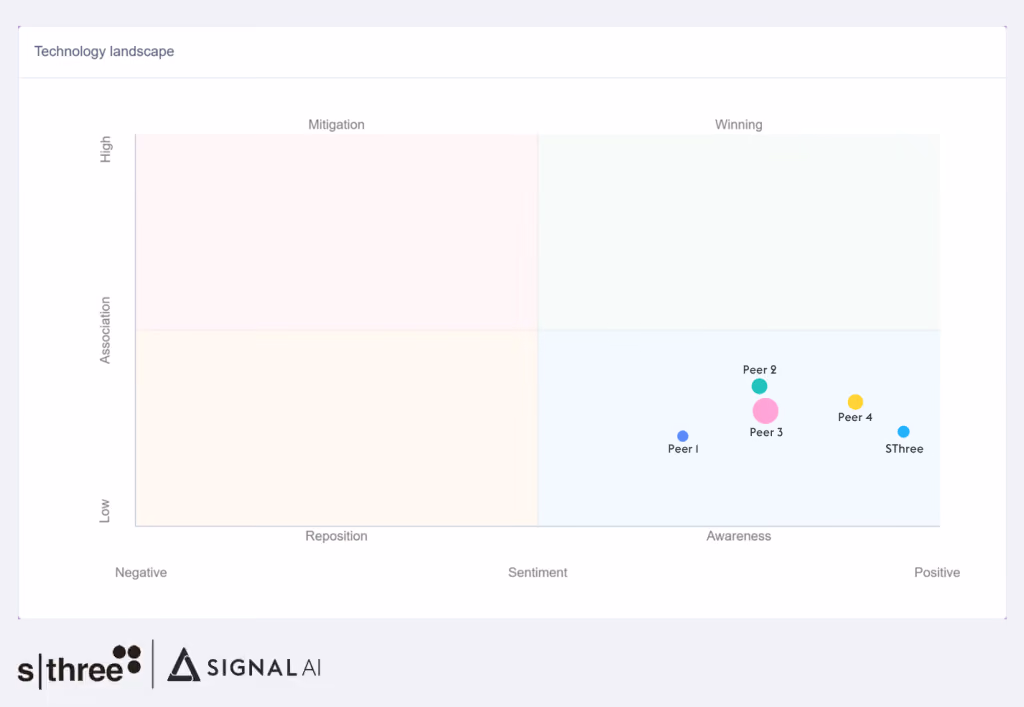Click the Technology landscape title

104,52
